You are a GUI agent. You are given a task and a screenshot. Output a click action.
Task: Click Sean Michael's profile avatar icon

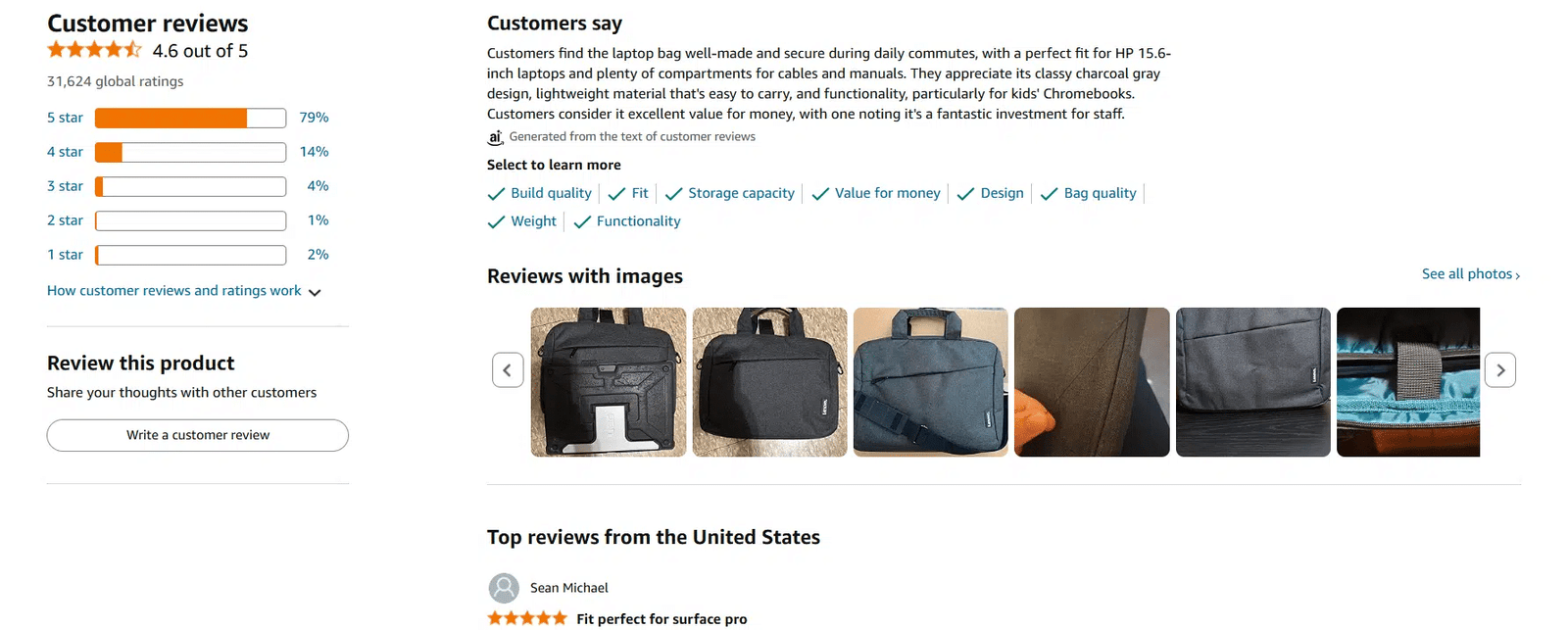tap(504, 588)
